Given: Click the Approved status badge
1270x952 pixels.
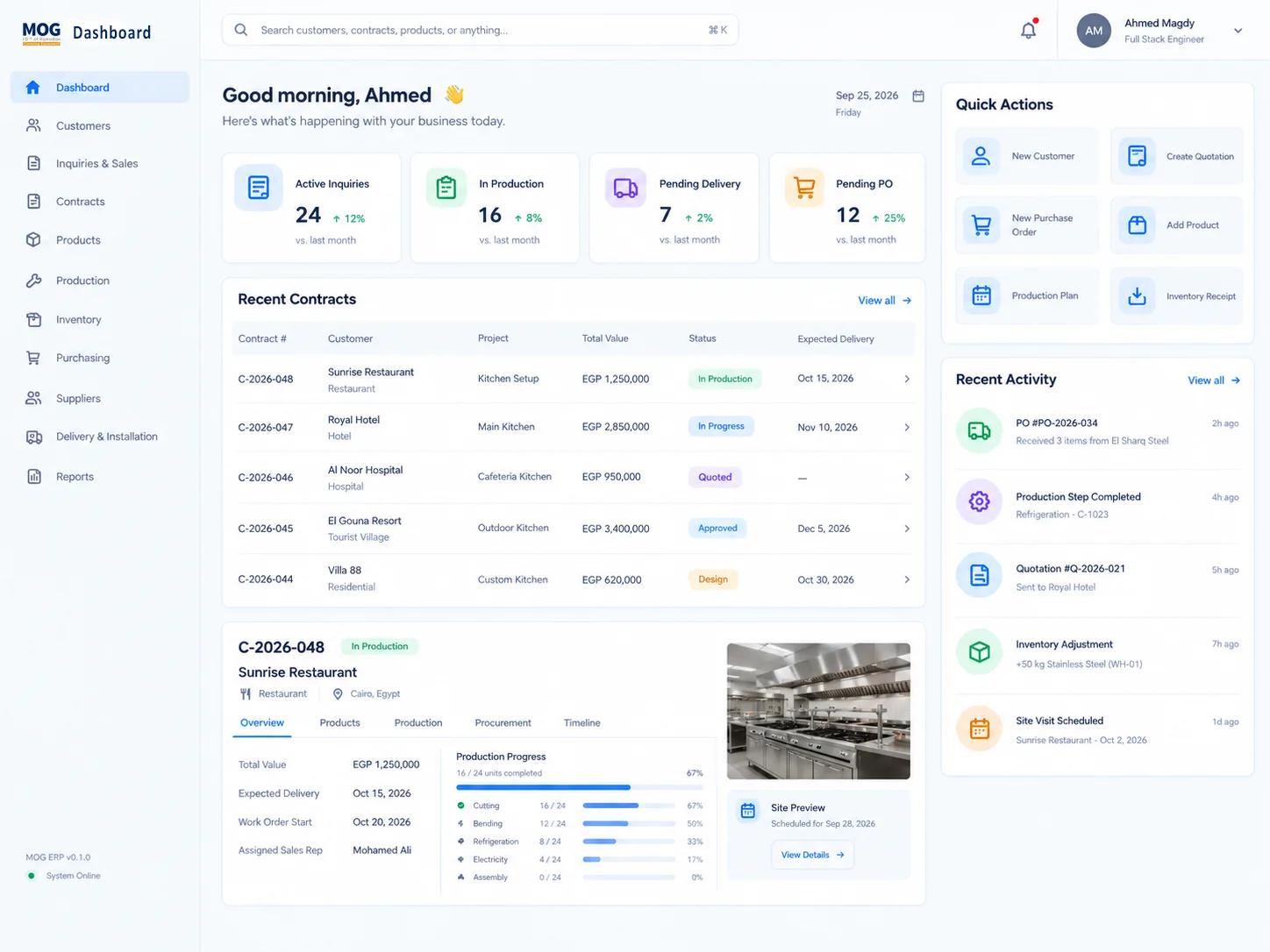Looking at the screenshot, I should tap(717, 529).
